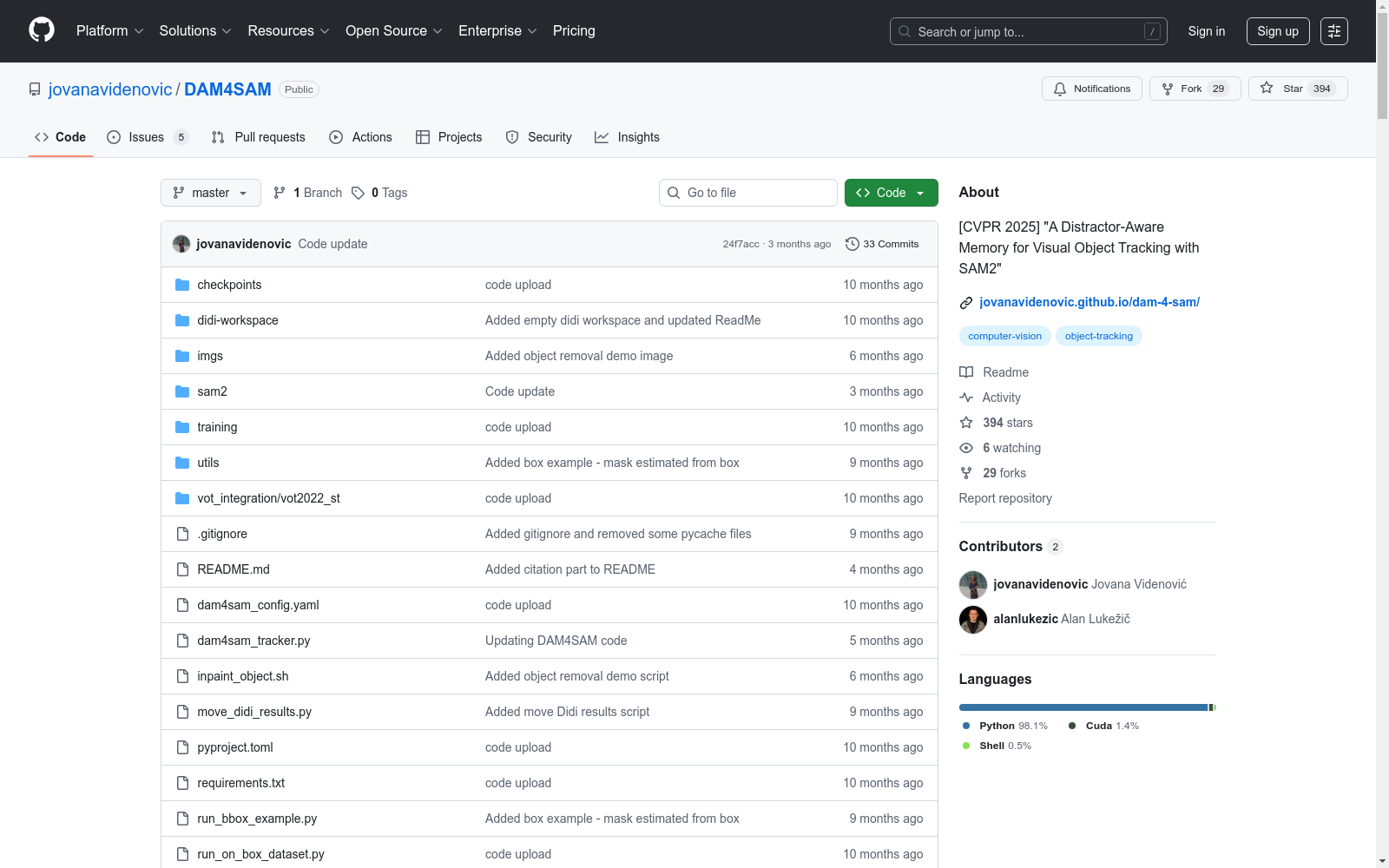Open the vot_integration/vot2022_st folder

268,498
